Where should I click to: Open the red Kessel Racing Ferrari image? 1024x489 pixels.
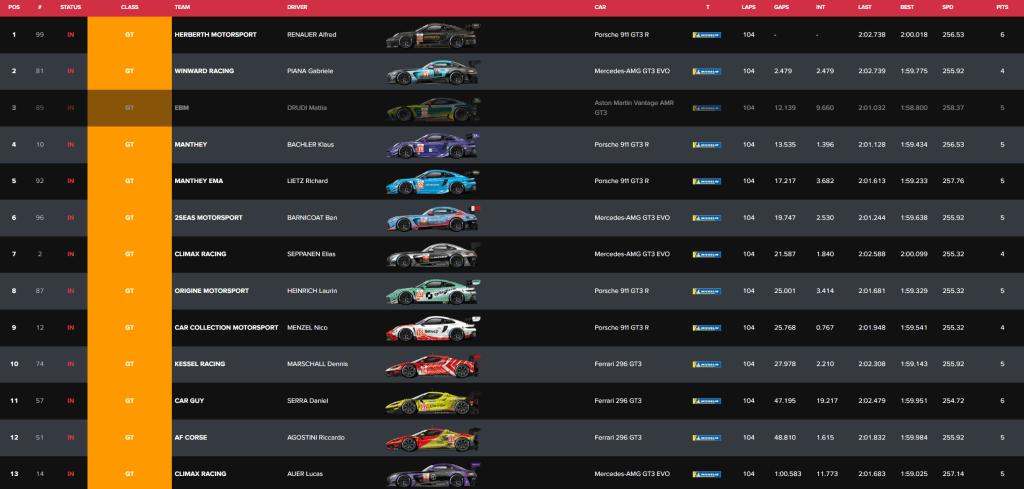[433, 364]
